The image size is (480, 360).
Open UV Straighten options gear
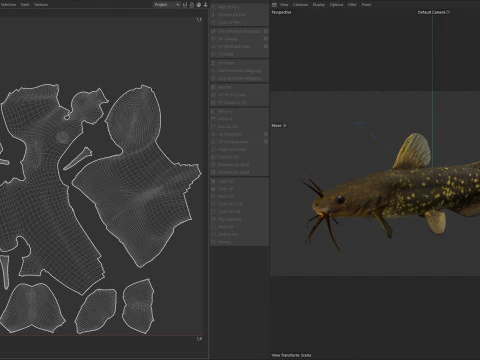[x=266, y=134]
